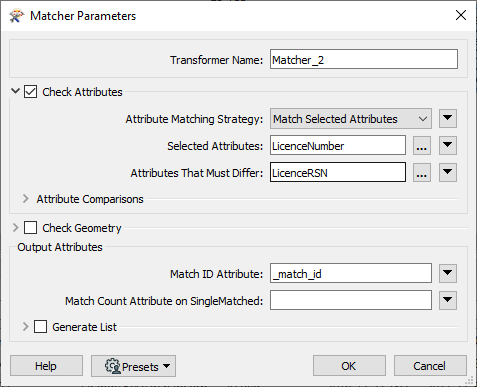The image size is (477, 387).
Task: Expand the Check Geometry section chevron
Action: 15,228
